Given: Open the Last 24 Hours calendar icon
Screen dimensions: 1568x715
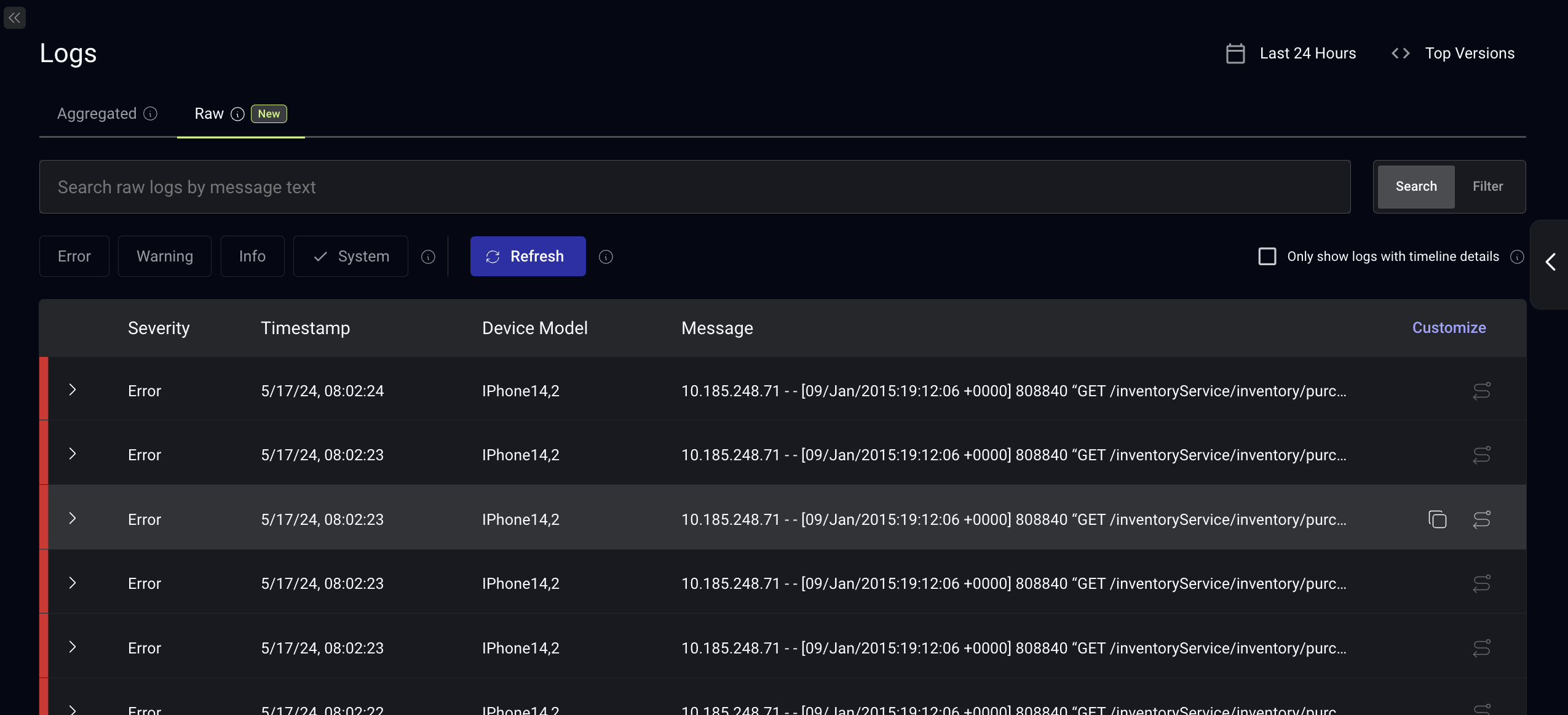Looking at the screenshot, I should pos(1235,54).
